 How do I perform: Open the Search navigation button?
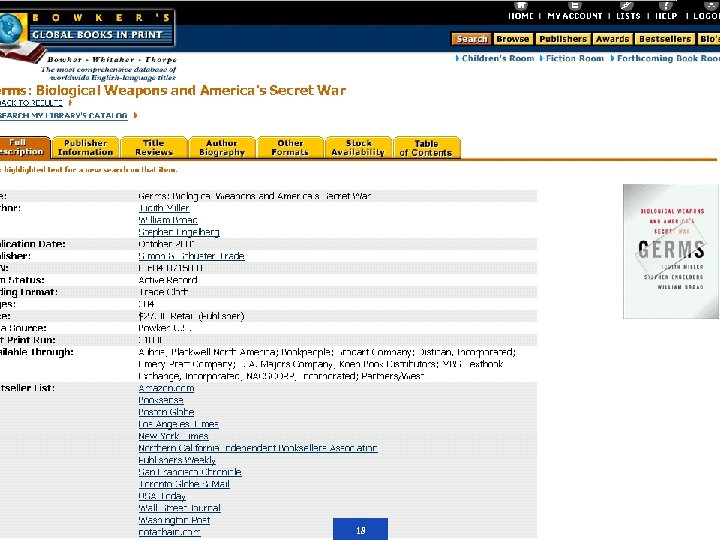click(x=472, y=39)
